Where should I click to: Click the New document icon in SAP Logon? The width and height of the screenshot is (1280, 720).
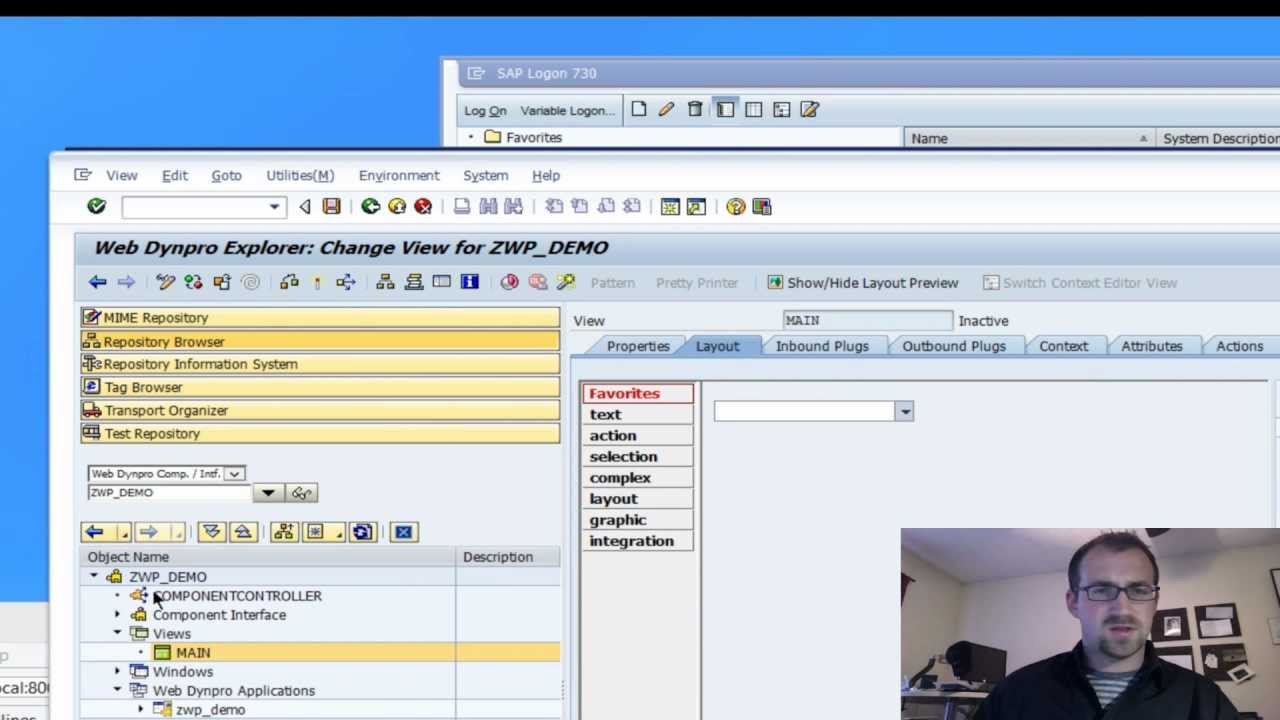(x=638, y=109)
